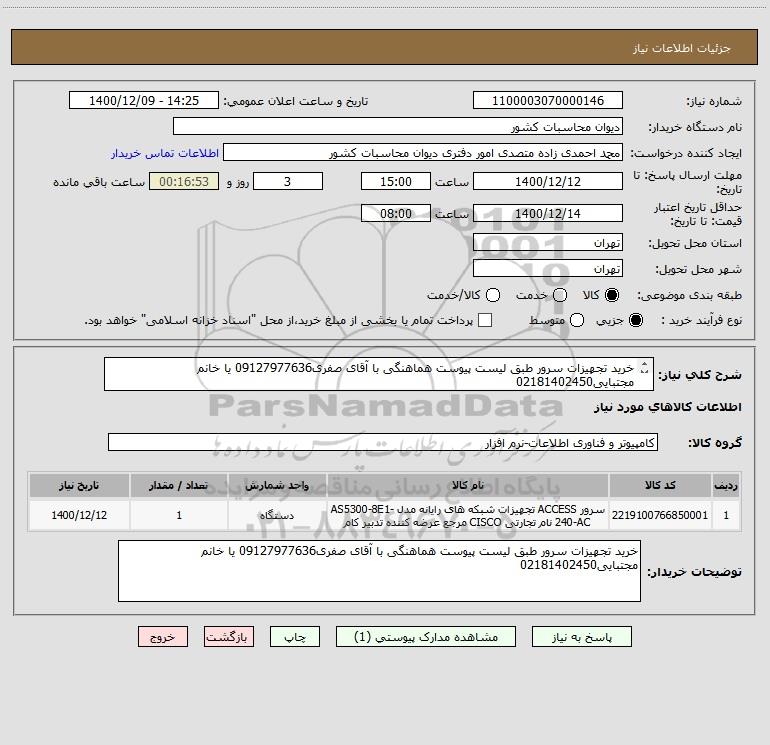Click the سرور ACCESS product name cell
This screenshot has height=745, width=770.
point(468,515)
